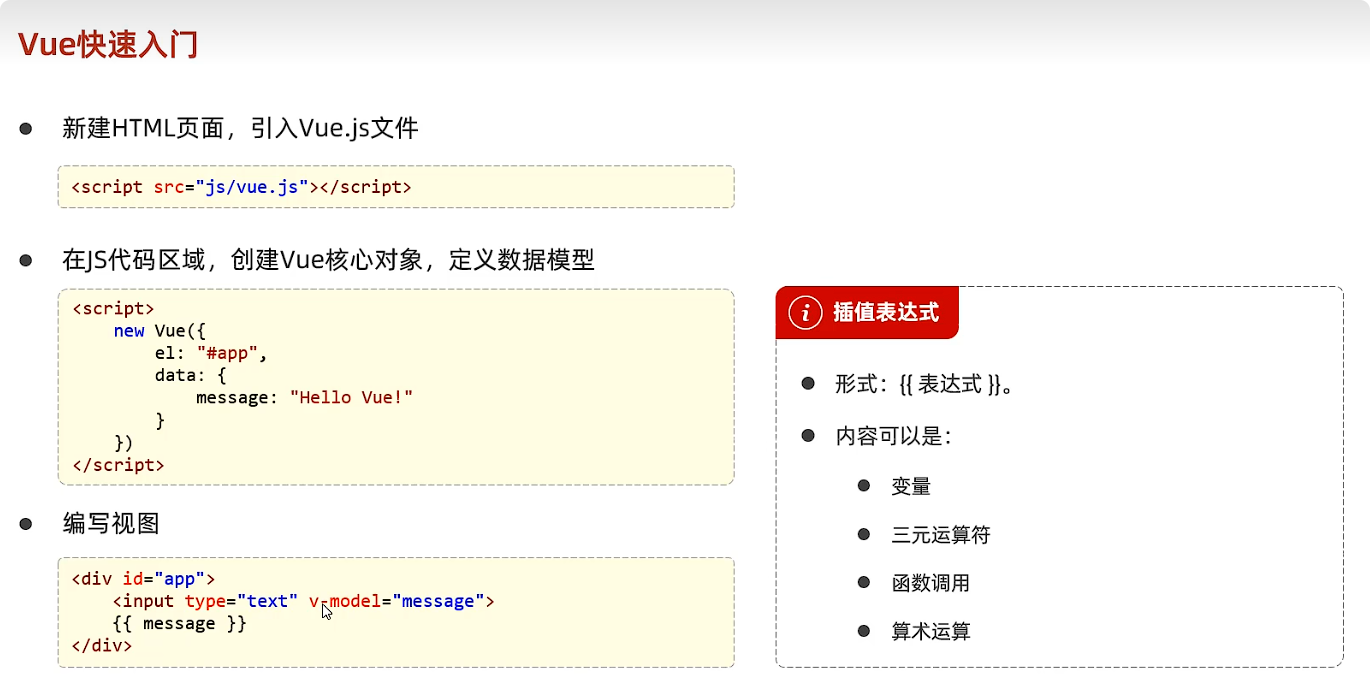Click the bullet next to 三元运算符
This screenshot has height=682, width=1370.
tap(863, 534)
